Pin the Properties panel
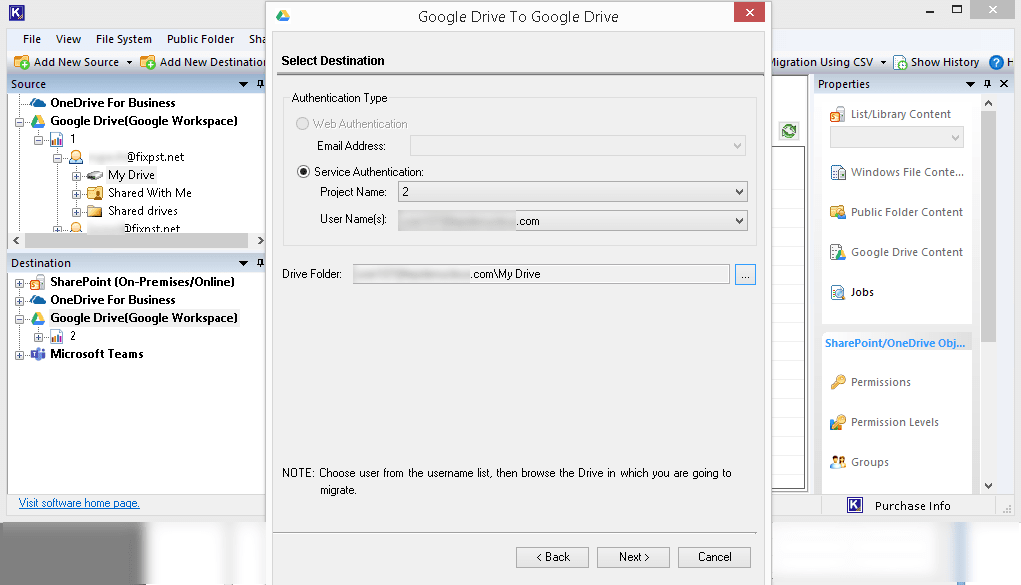The height and width of the screenshot is (585, 1021). pyautogui.click(x=987, y=84)
